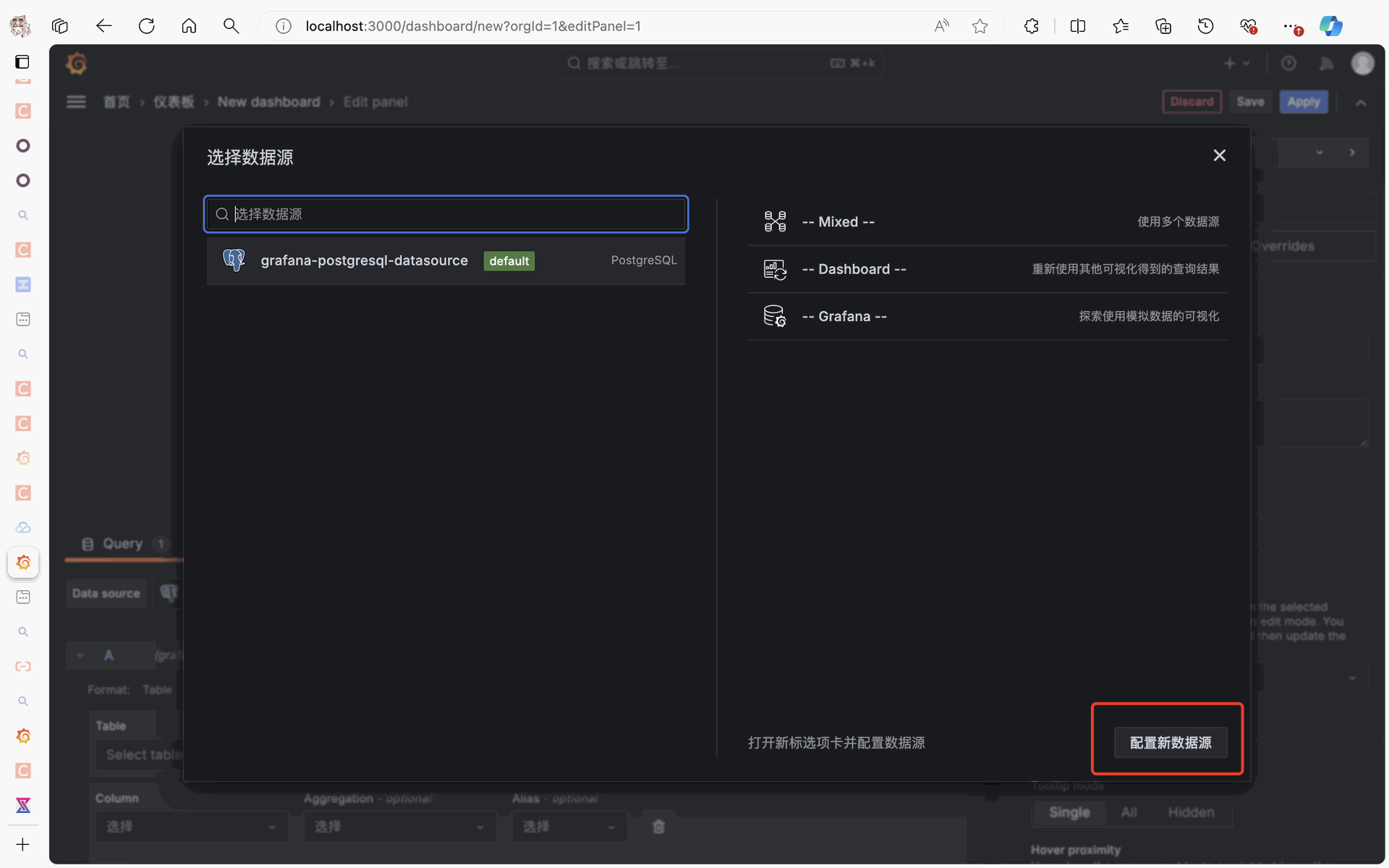Open the Aggregation select dropdown

coord(400,827)
